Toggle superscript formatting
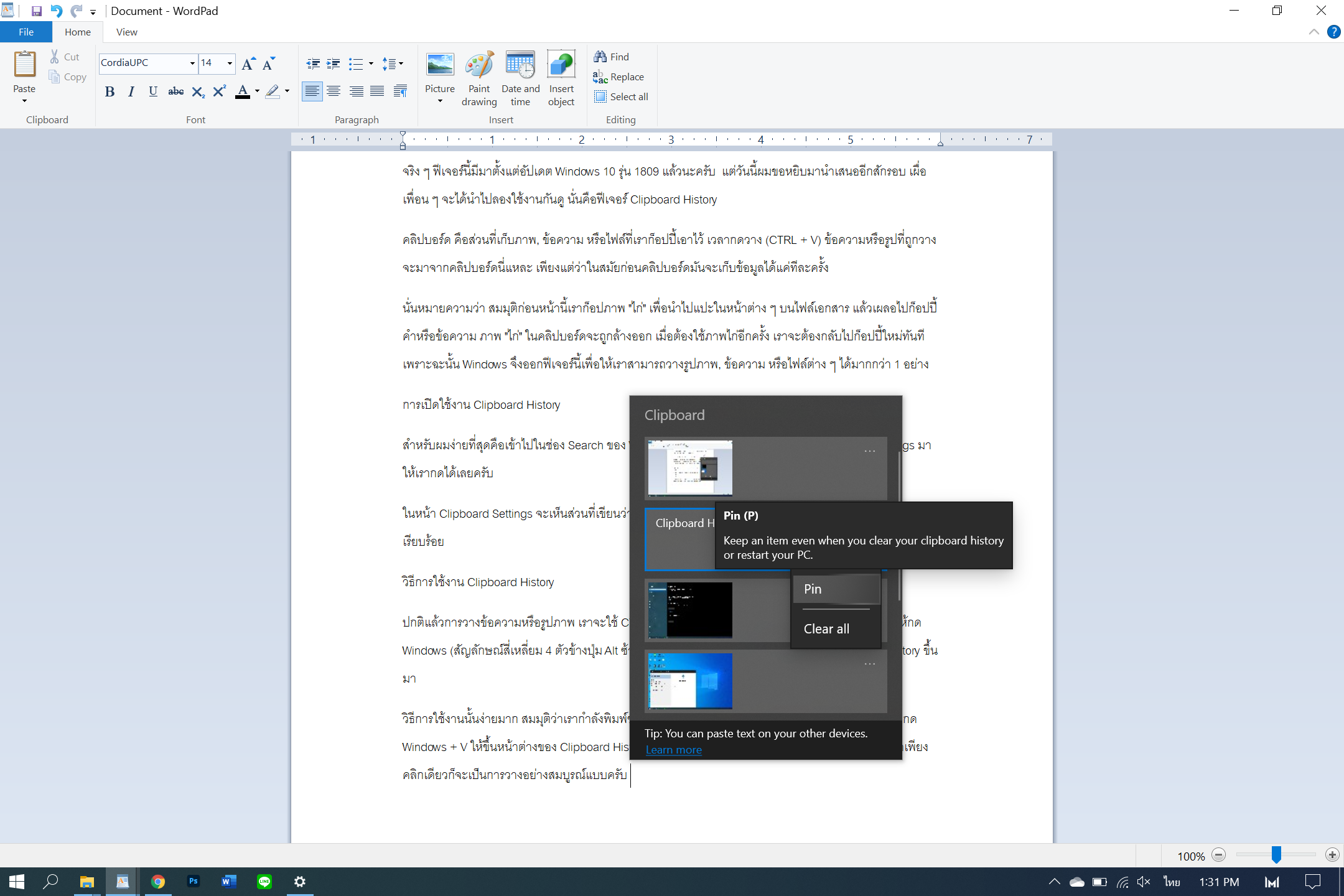This screenshot has height=896, width=1344. click(x=219, y=91)
